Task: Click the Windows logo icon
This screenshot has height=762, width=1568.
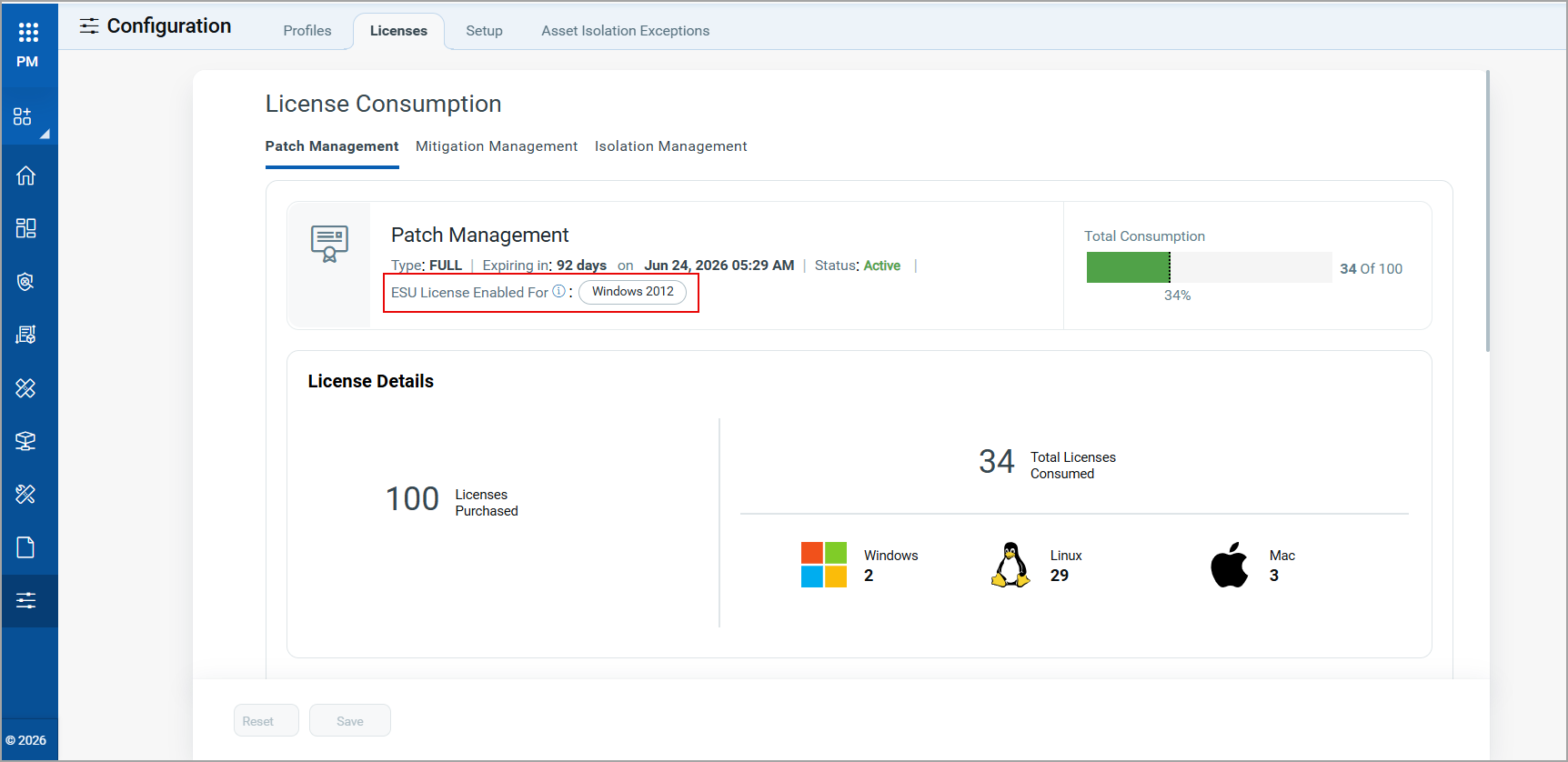Action: click(x=823, y=565)
